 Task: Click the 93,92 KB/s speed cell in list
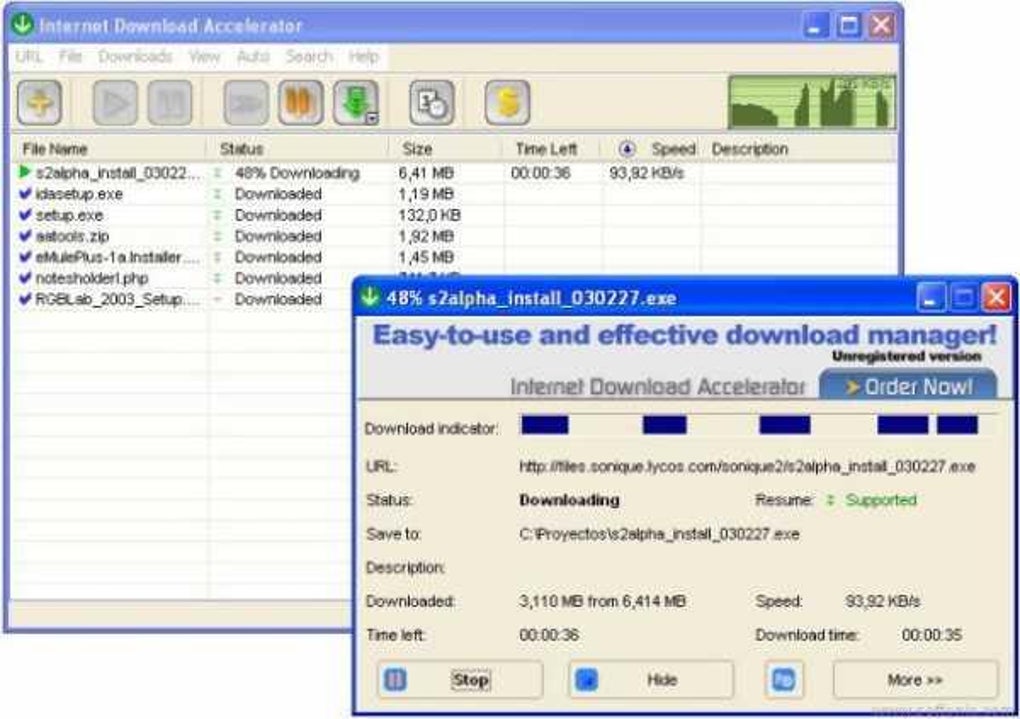pos(647,173)
